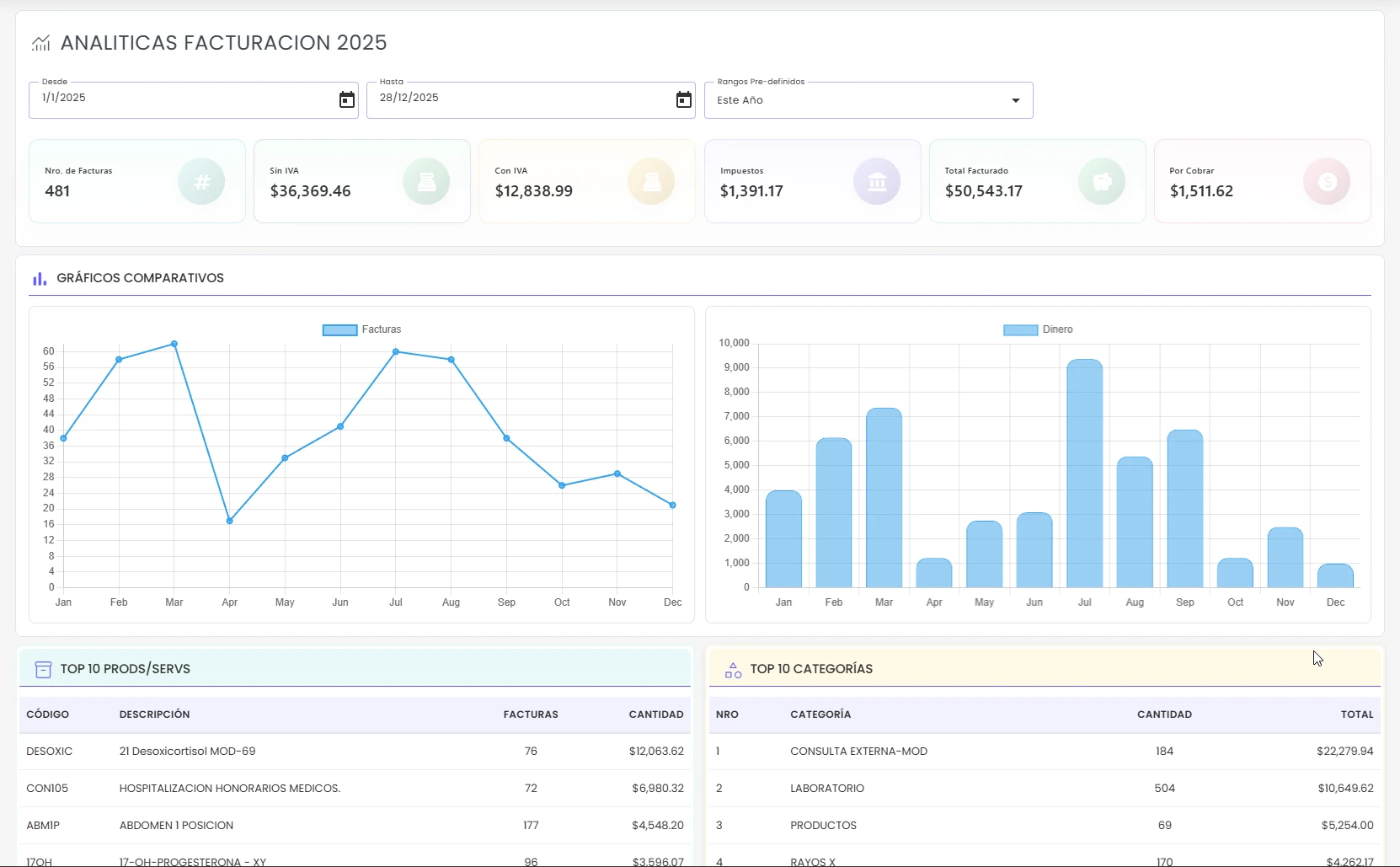
Task: Open the Desde date calendar icon
Action: tap(346, 100)
